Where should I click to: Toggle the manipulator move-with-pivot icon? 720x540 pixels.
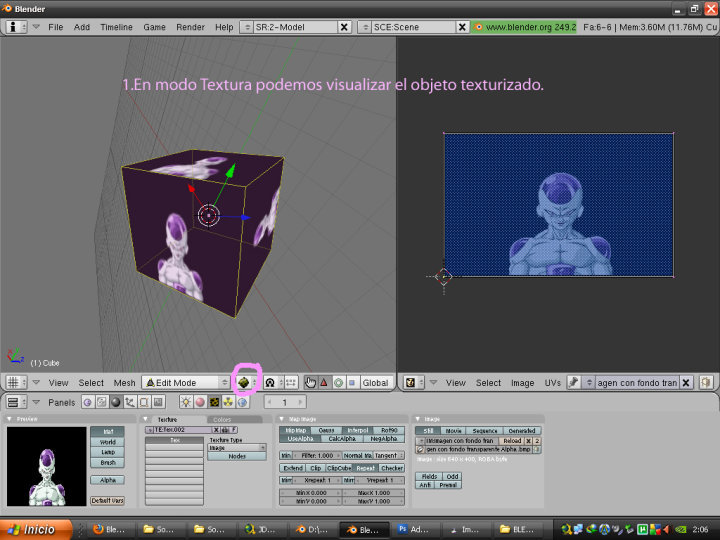tap(291, 382)
